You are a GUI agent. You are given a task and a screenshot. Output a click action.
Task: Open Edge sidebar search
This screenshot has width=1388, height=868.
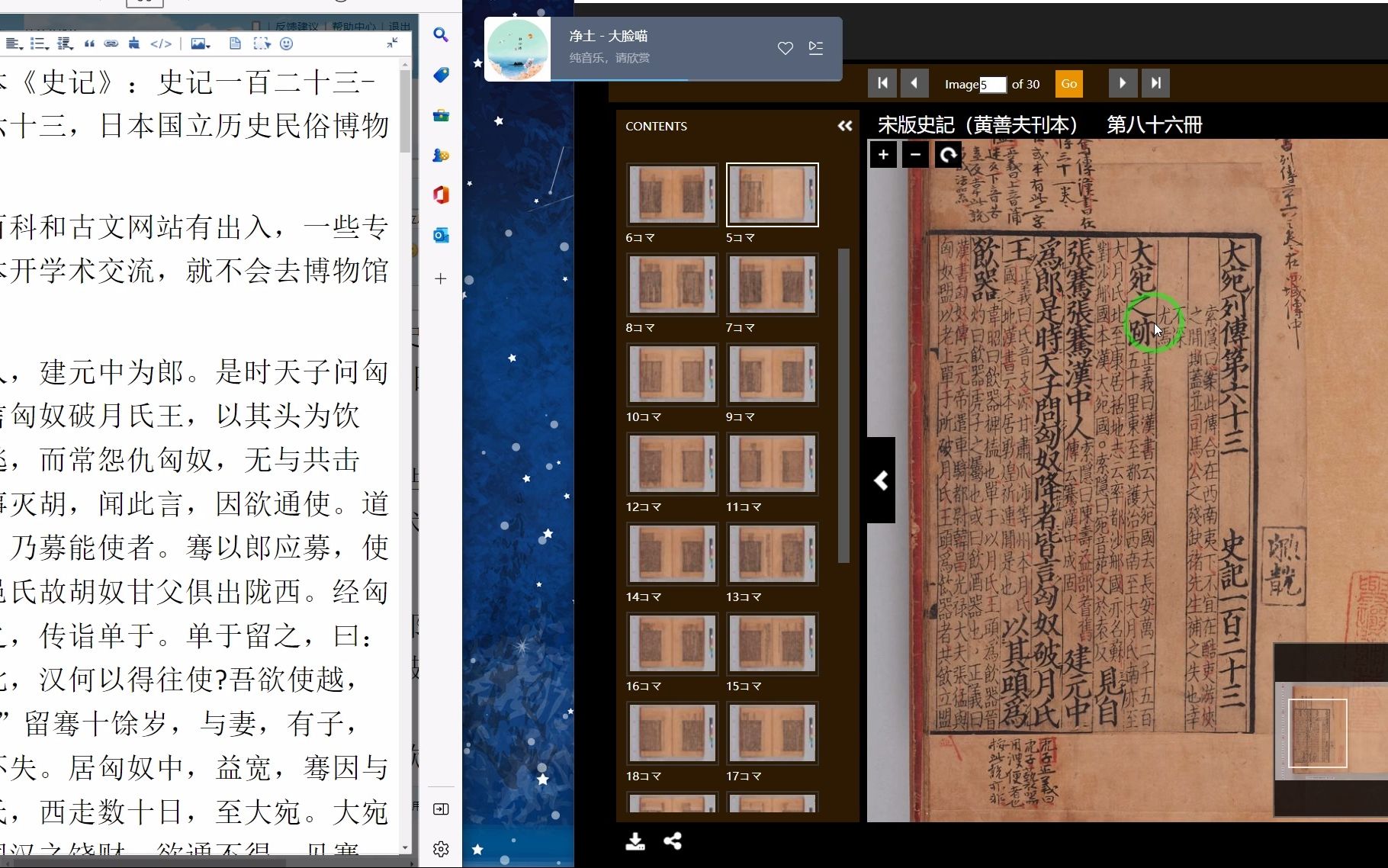pyautogui.click(x=441, y=35)
